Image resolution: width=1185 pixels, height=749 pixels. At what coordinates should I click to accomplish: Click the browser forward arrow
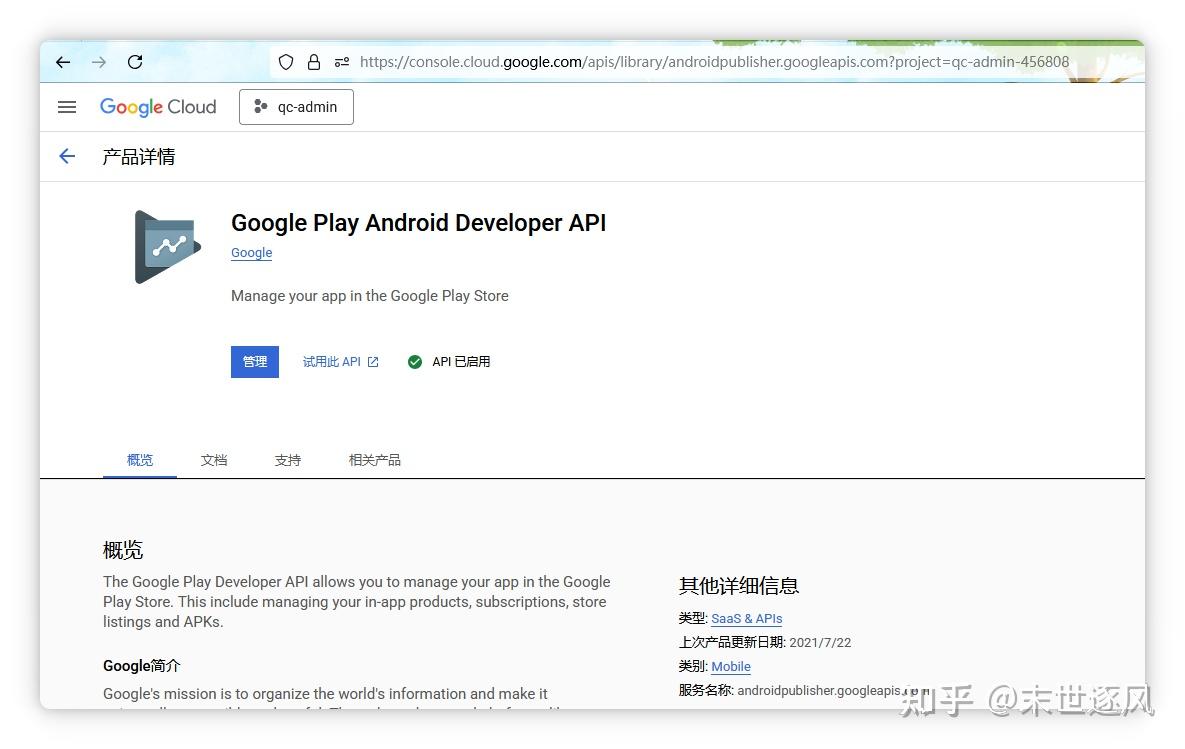98,61
